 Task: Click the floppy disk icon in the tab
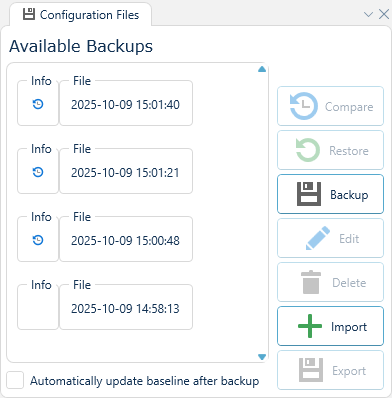point(29,14)
